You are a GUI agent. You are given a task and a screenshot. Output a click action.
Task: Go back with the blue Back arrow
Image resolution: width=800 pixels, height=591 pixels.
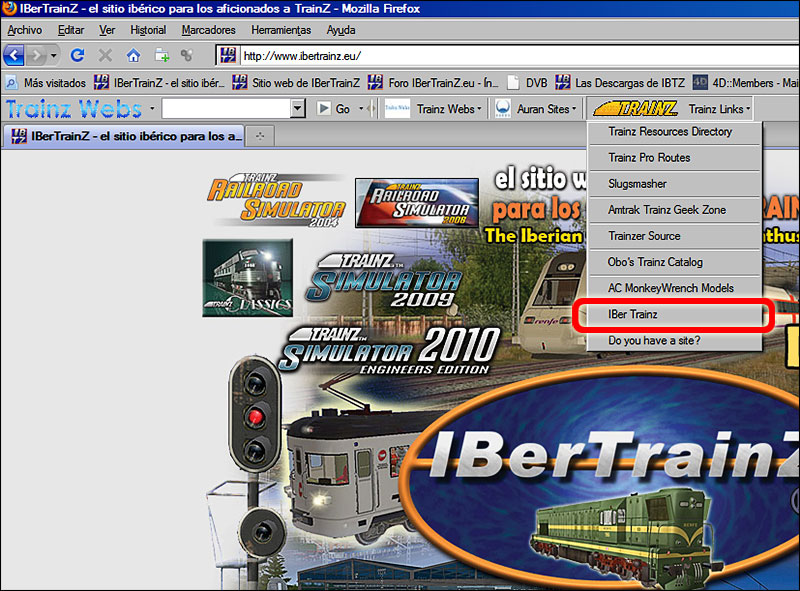tap(14, 55)
